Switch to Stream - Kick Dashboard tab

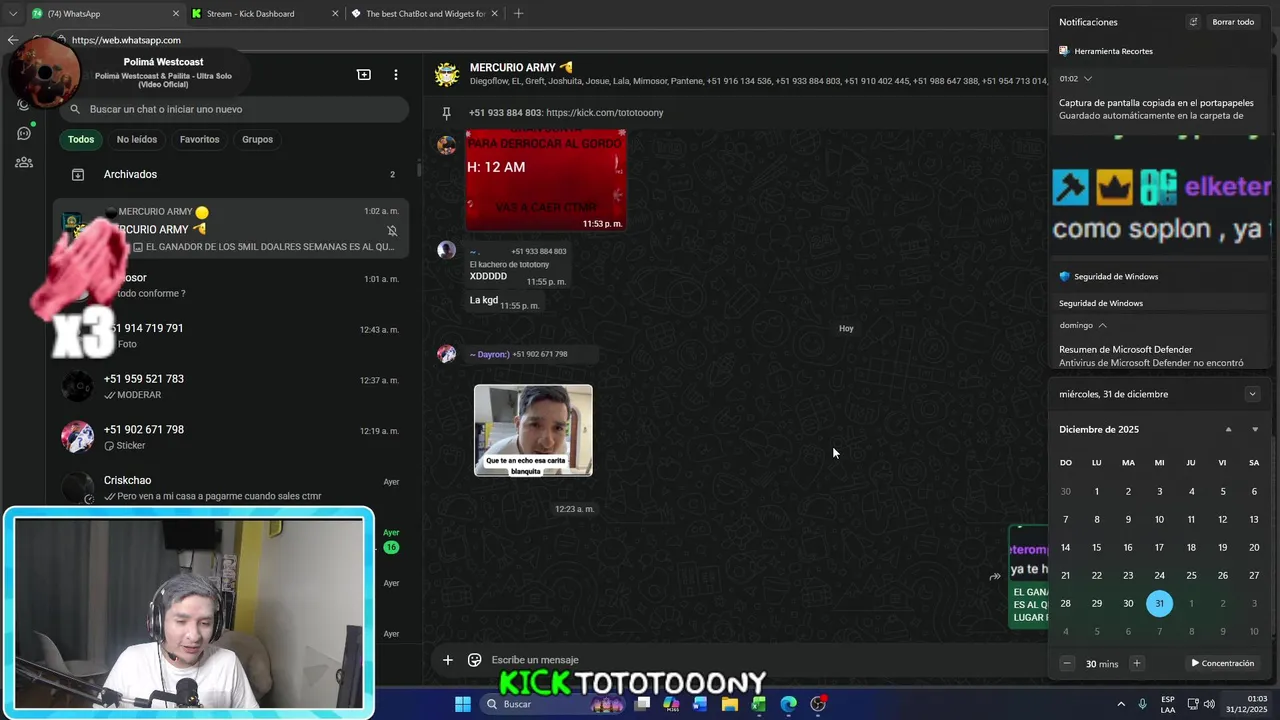263,14
